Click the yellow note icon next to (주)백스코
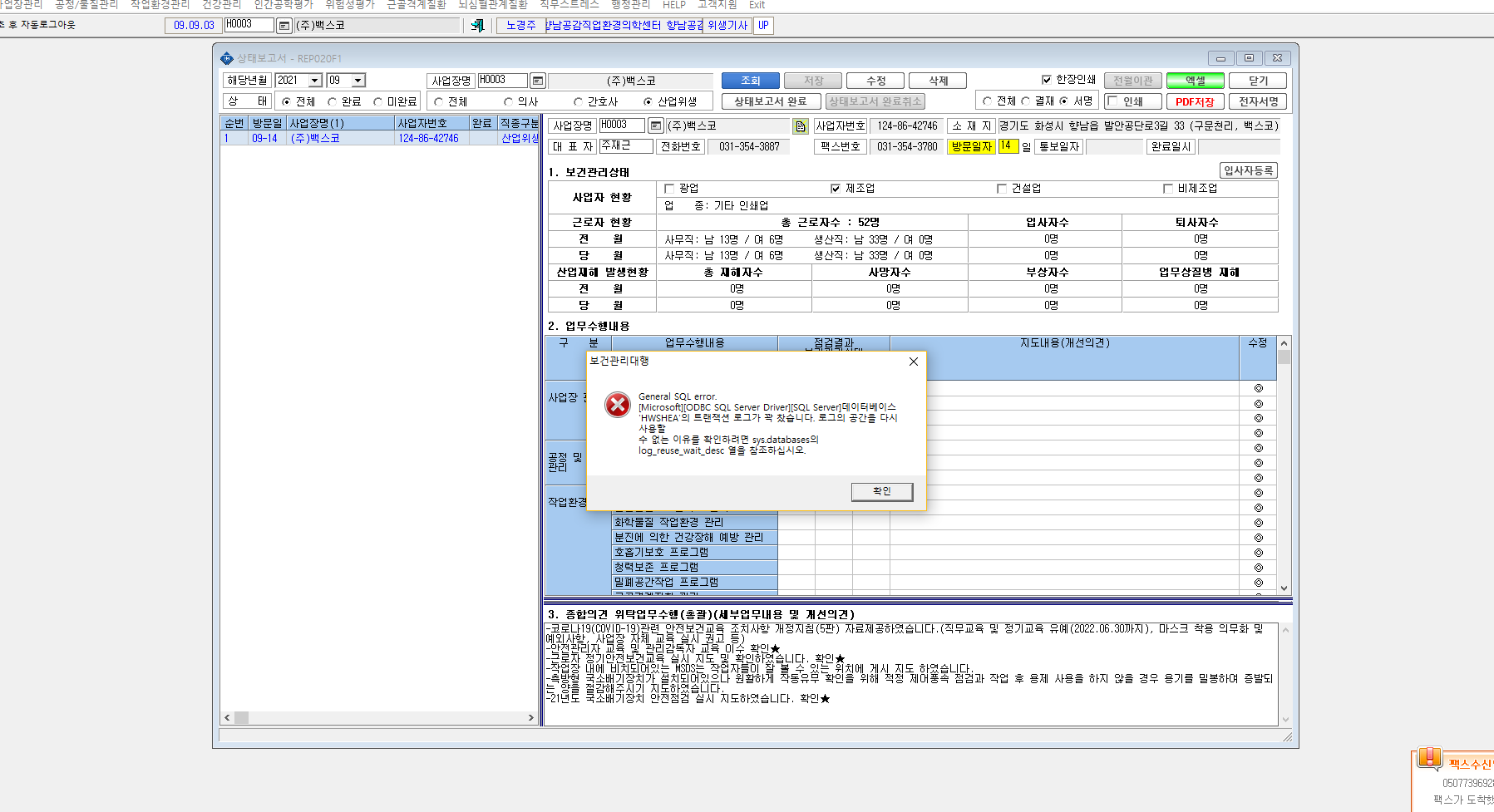Screen dimensions: 1494x812 click(x=801, y=126)
